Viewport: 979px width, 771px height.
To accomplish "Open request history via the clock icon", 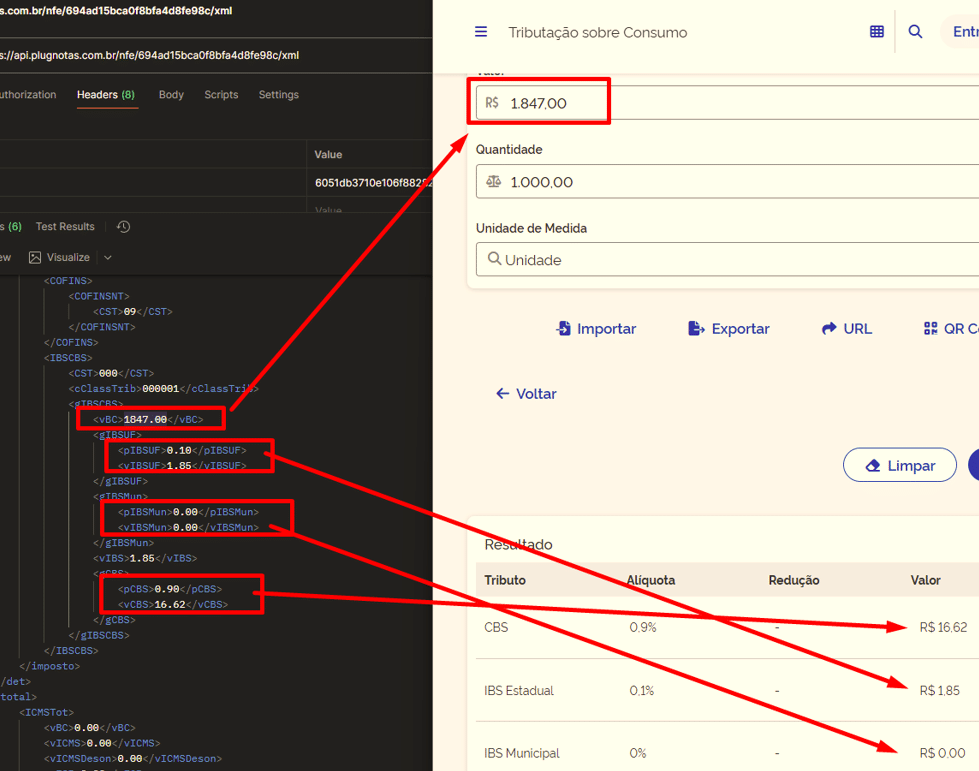I will [x=123, y=226].
